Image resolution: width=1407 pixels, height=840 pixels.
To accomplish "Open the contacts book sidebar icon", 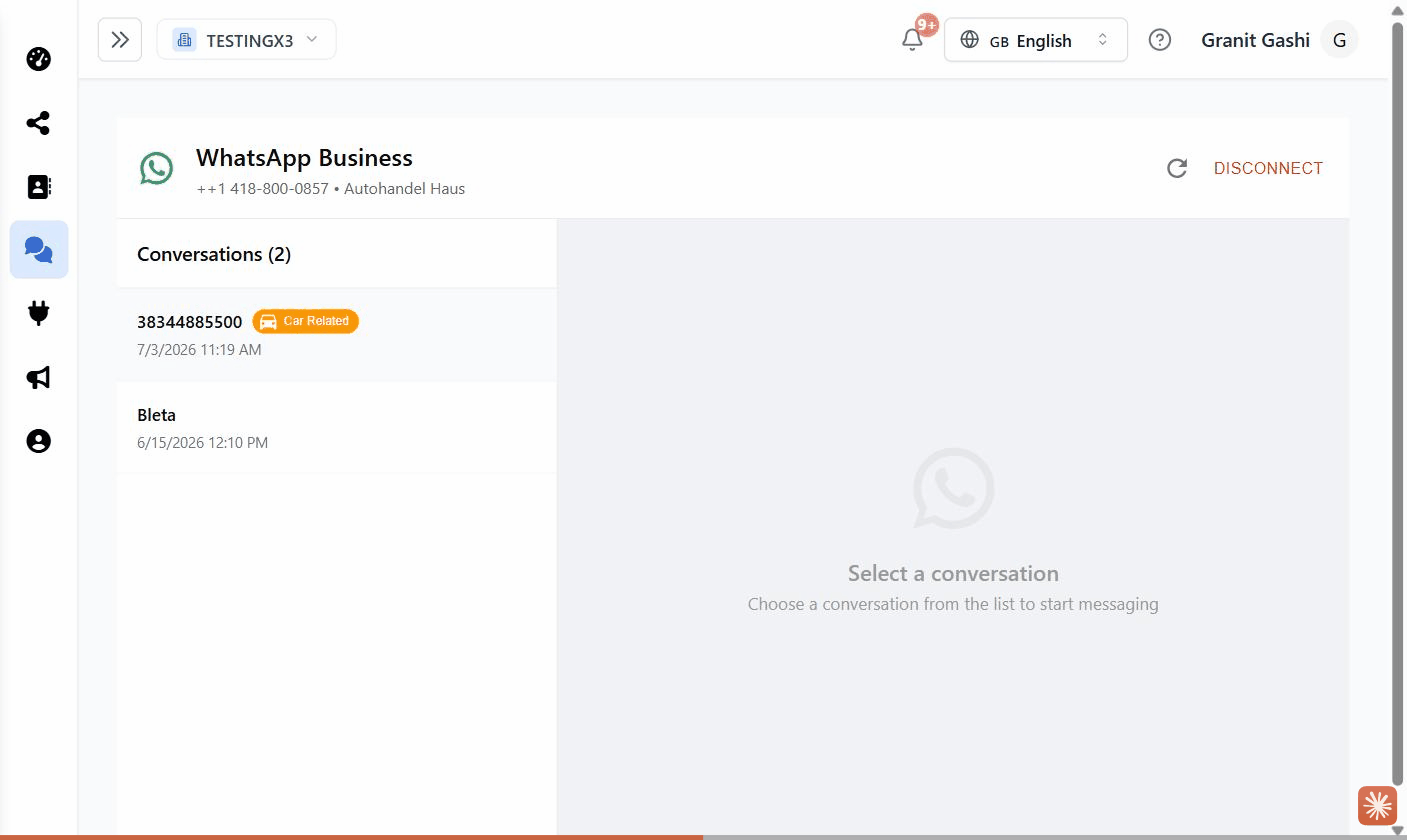I will coord(38,187).
